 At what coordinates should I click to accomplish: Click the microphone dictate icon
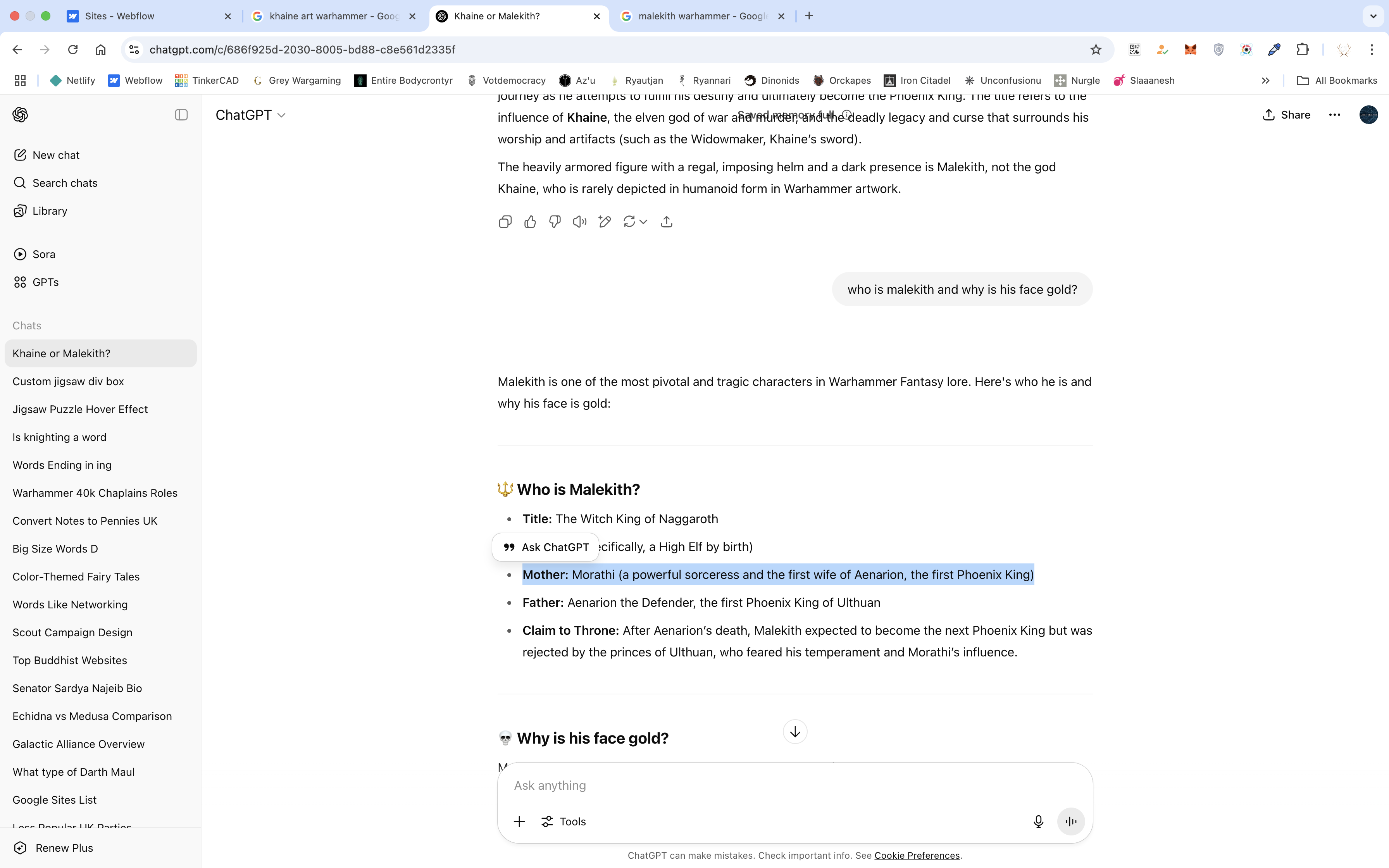1038,821
